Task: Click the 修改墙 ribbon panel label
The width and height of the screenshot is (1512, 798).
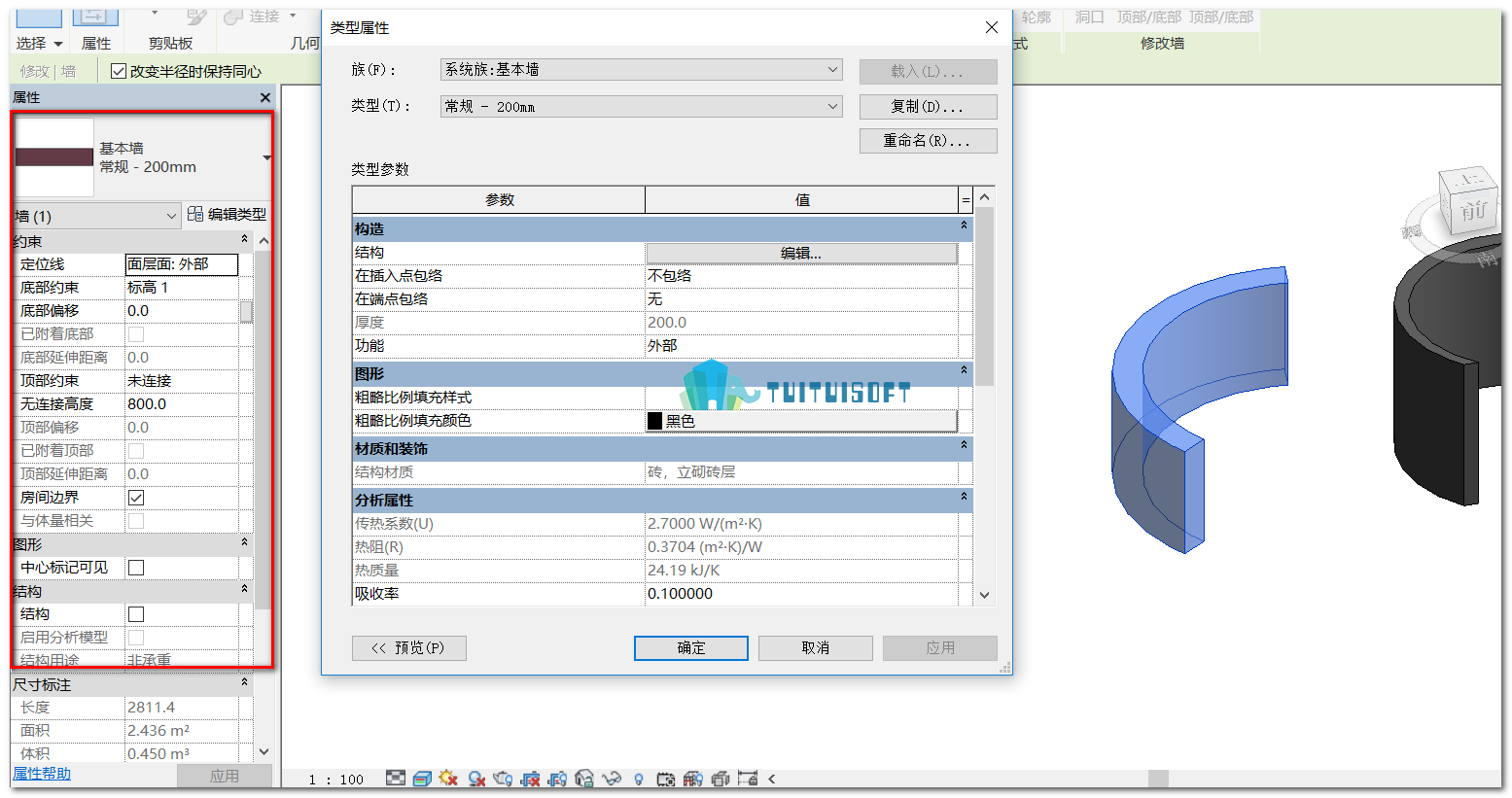Action: [x=1162, y=44]
